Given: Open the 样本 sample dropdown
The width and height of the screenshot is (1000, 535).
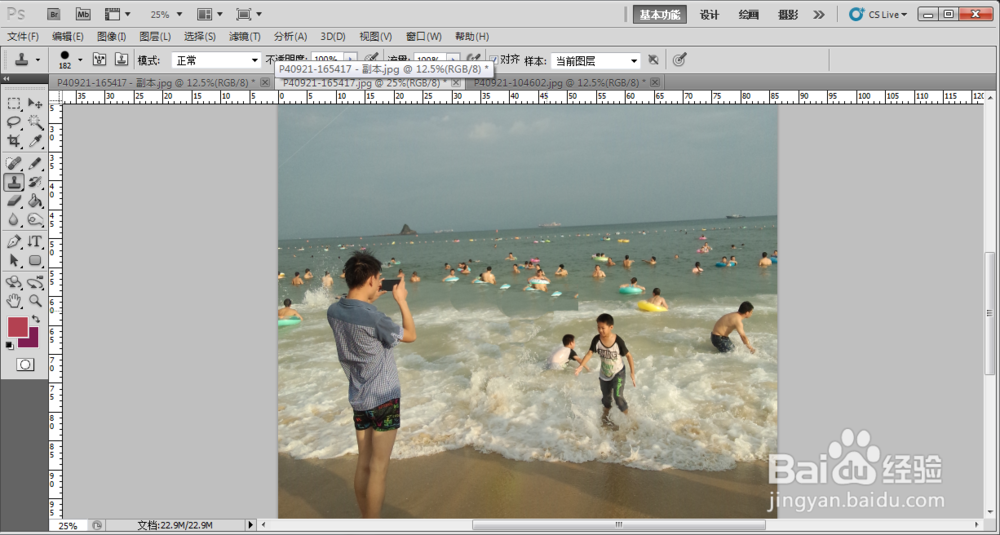Looking at the screenshot, I should coord(596,61).
